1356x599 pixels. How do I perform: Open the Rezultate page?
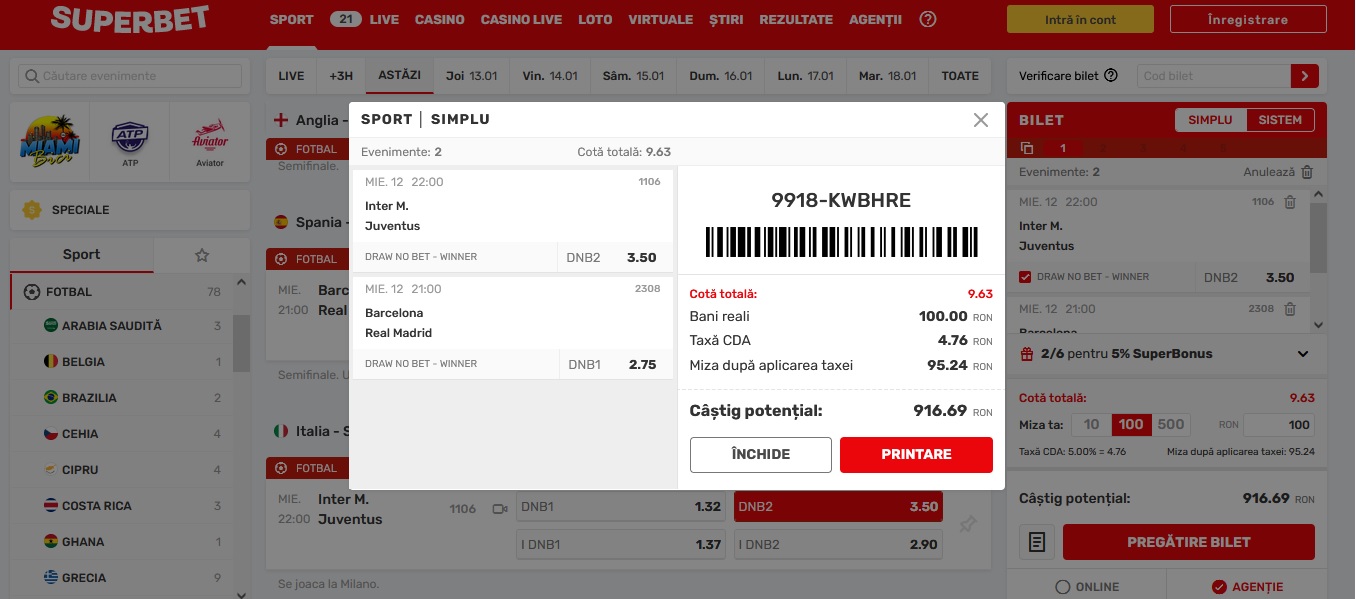[796, 19]
